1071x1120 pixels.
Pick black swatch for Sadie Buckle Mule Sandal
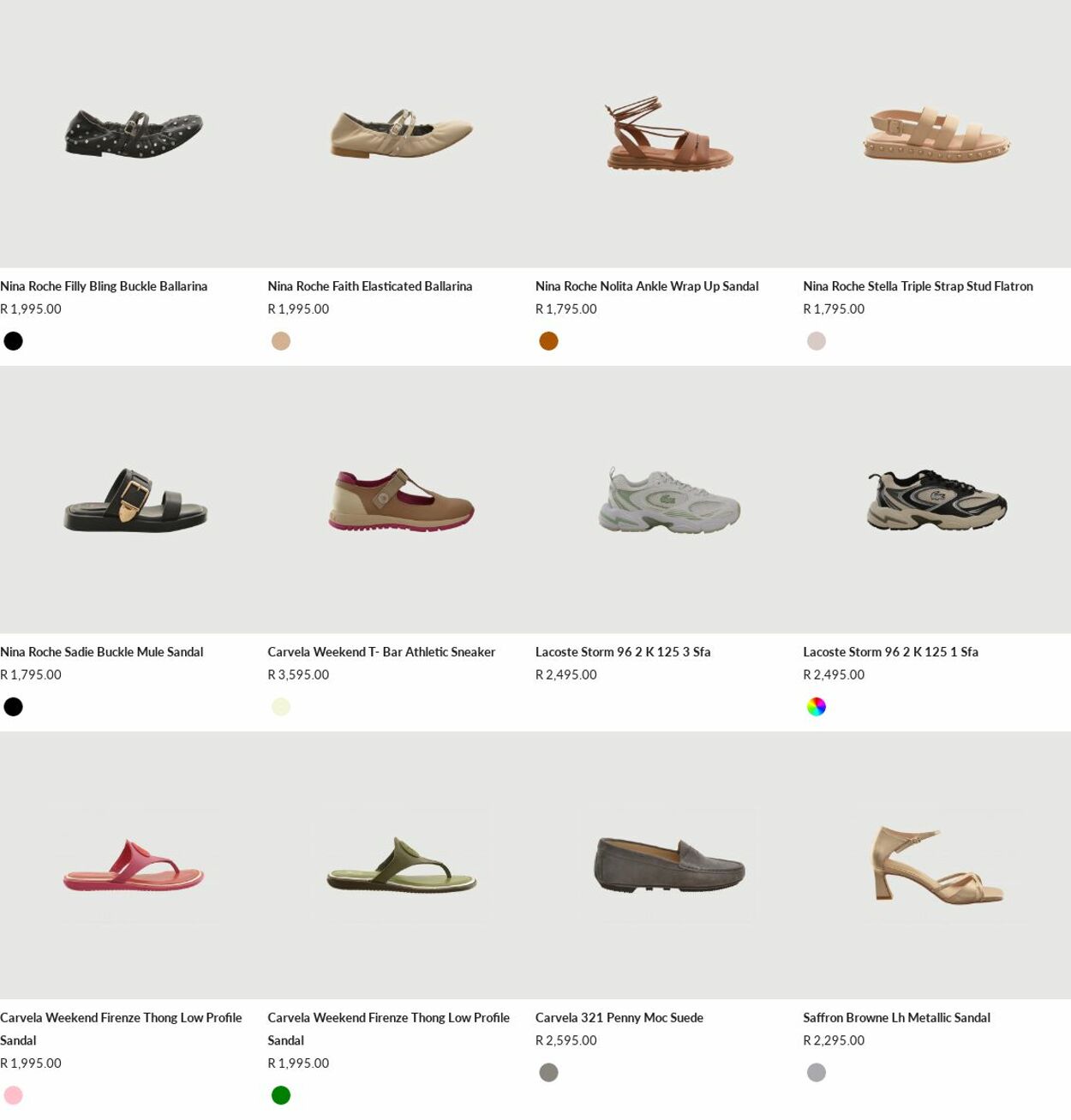(14, 707)
